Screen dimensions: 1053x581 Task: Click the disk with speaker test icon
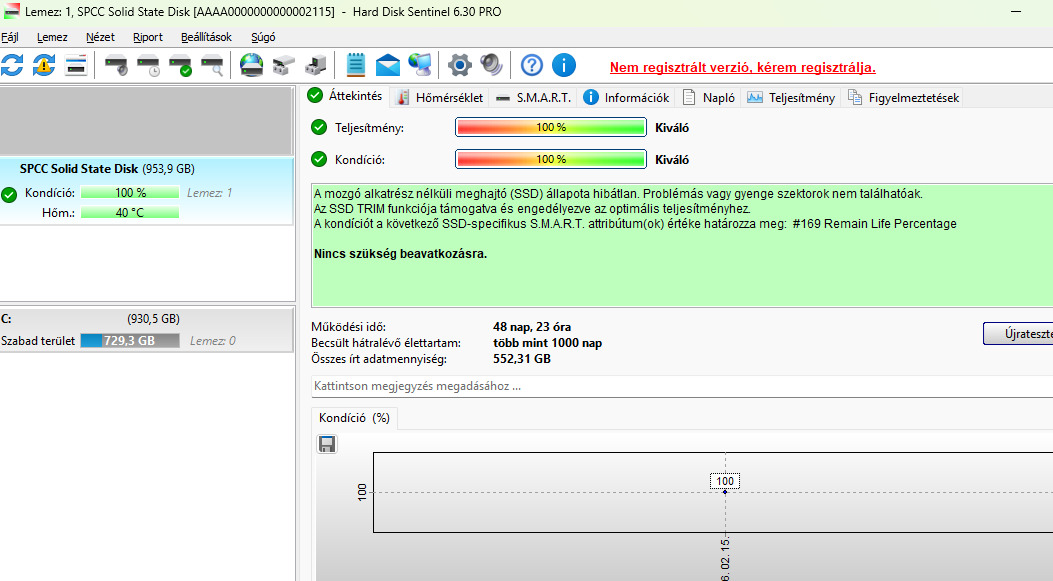click(116, 65)
